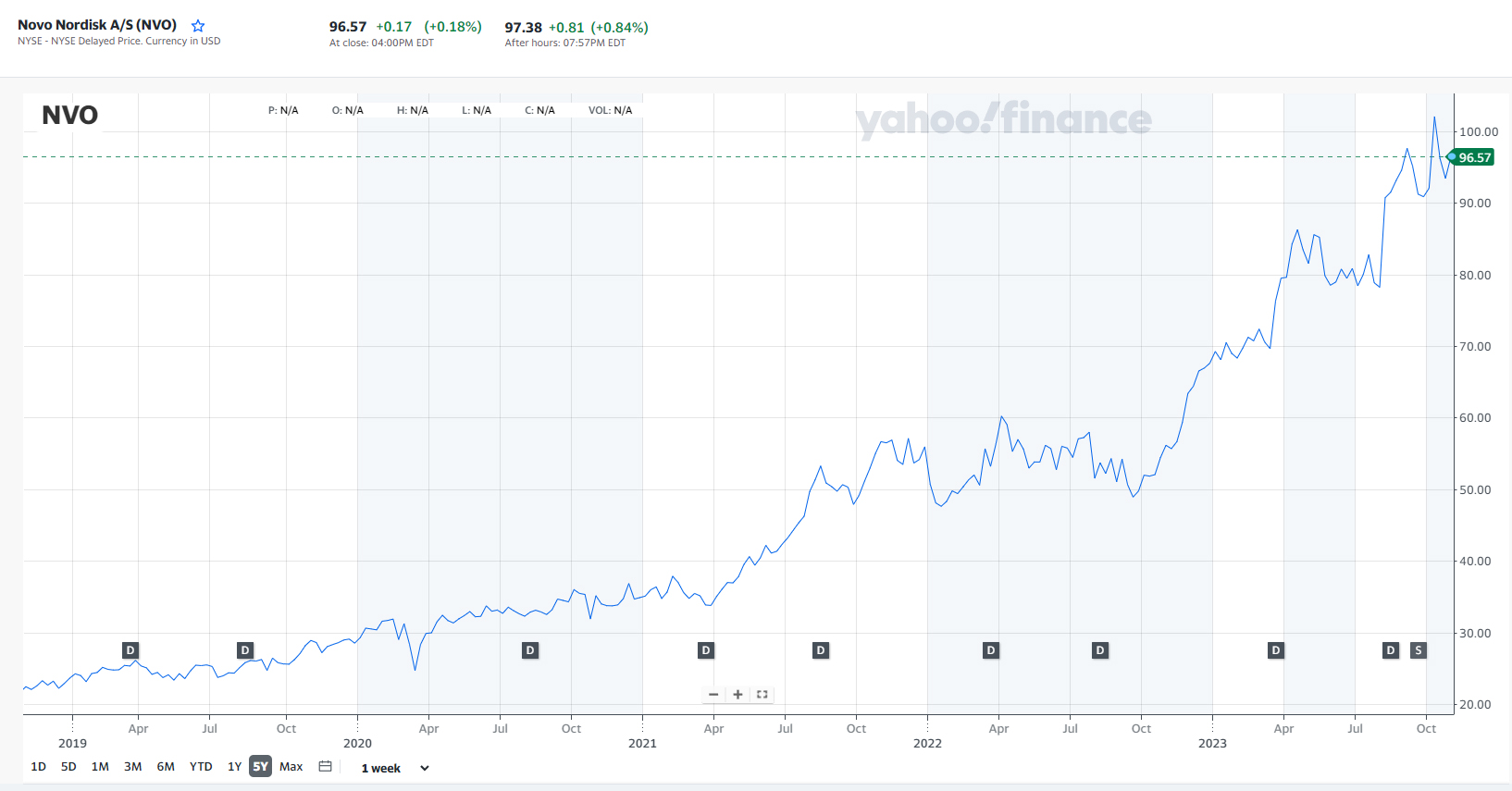This screenshot has width=1512, height=791.
Task: Click the C: N/A close readout
Action: [539, 110]
